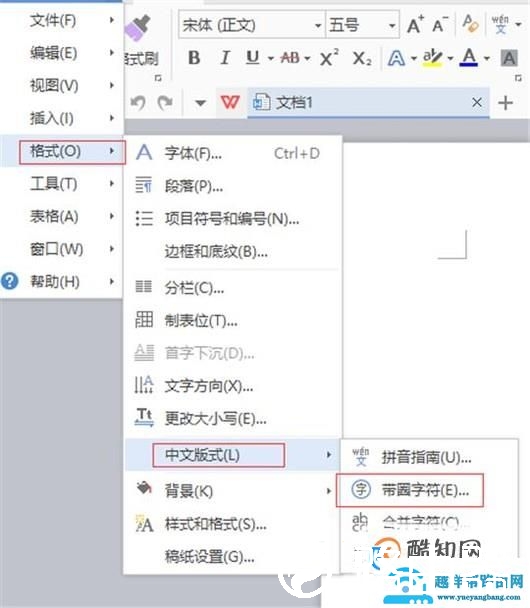Apply text effect outline A icon
530x608 pixels.
396,58
